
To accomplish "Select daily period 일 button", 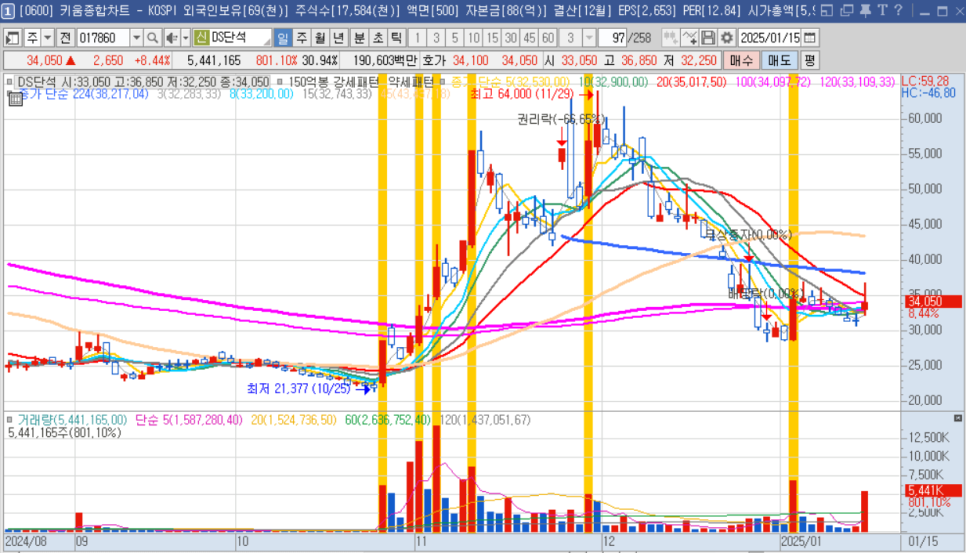I will 283,38.
